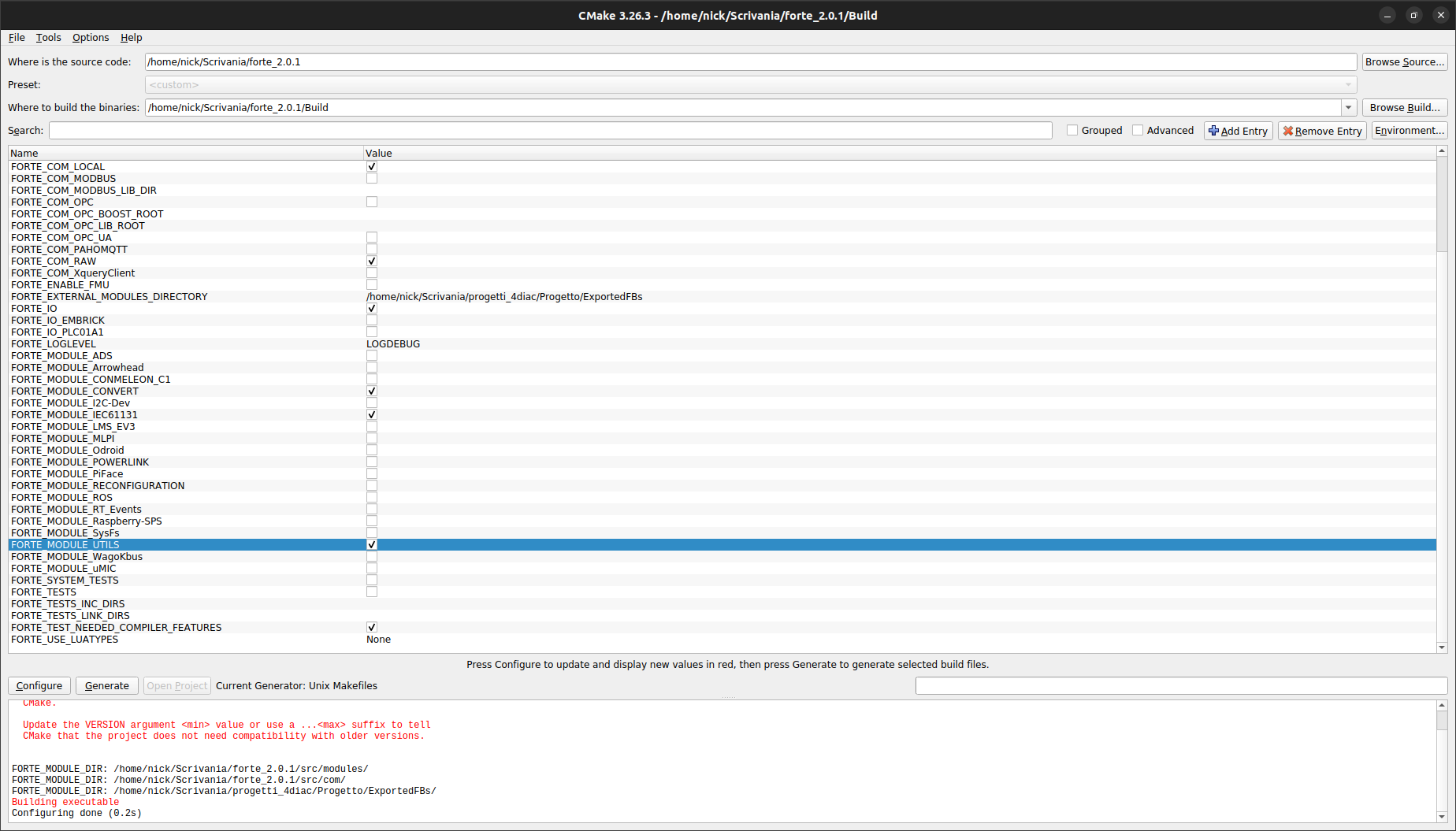Click scroll-up arrow of entries list
Image resolution: width=1456 pixels, height=831 pixels.
click(x=1442, y=150)
